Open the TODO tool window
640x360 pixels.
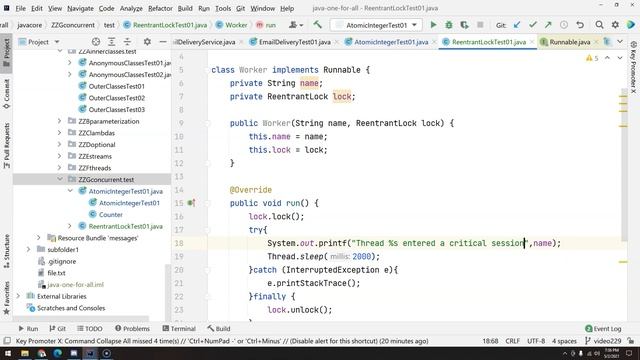(x=90, y=329)
